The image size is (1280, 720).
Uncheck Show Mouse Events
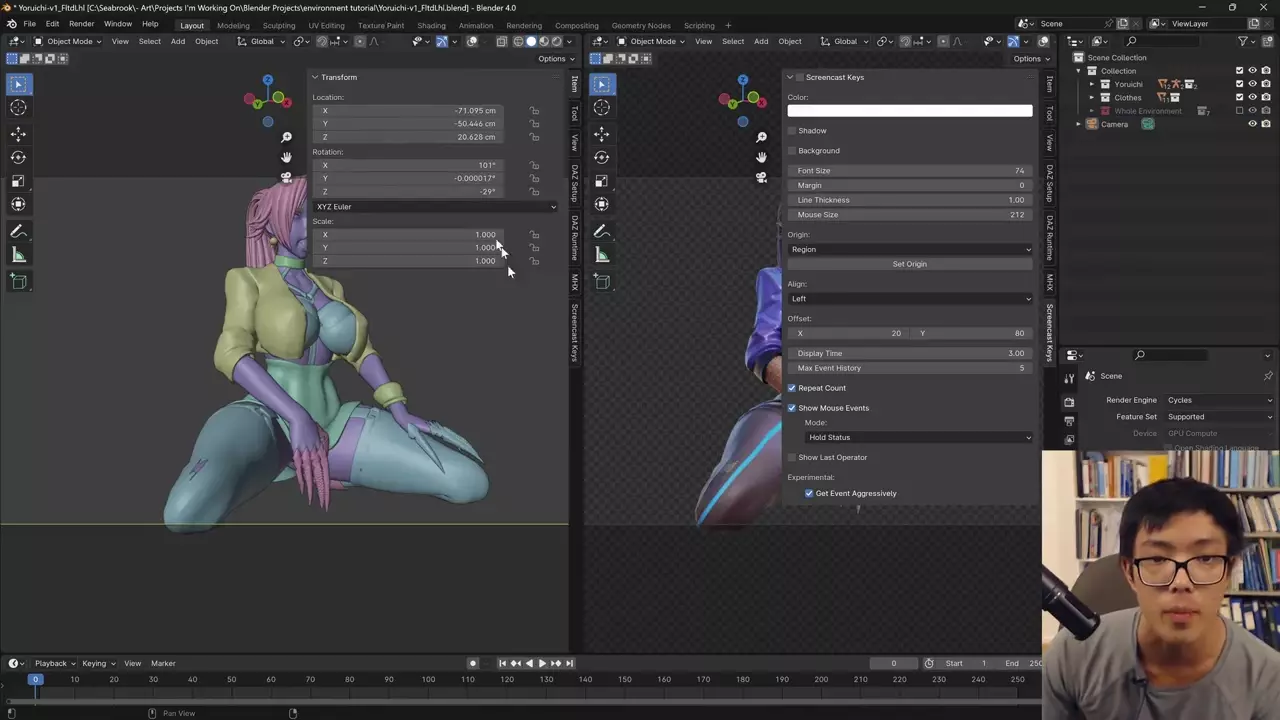(x=792, y=408)
